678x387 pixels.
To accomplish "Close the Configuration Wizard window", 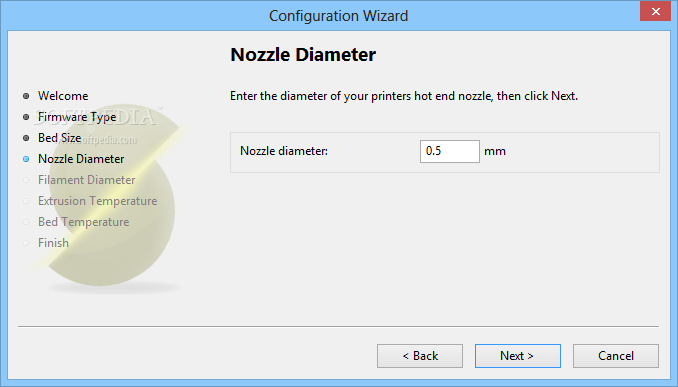I will 656,11.
